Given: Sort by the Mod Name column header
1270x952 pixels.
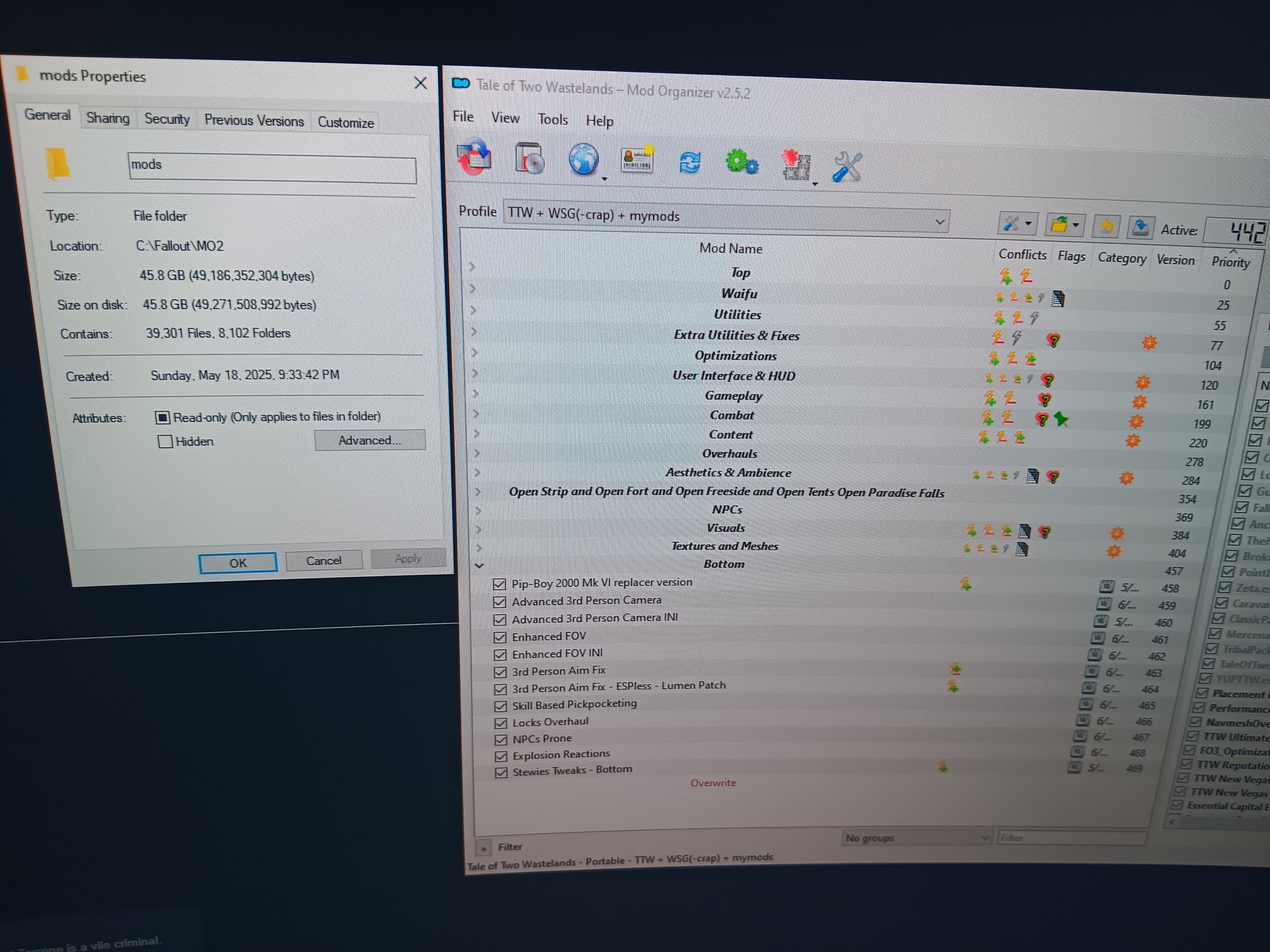Looking at the screenshot, I should (x=730, y=248).
